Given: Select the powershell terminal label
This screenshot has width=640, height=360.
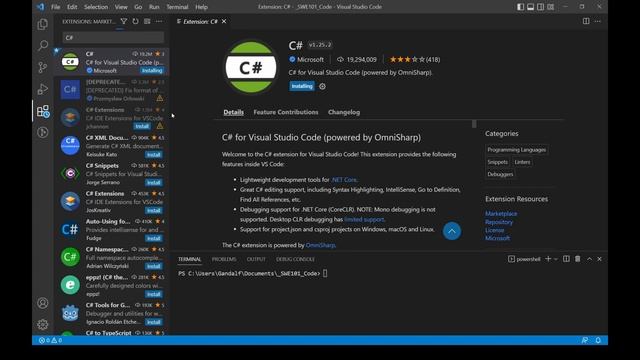Looking at the screenshot, I should tap(524, 259).
